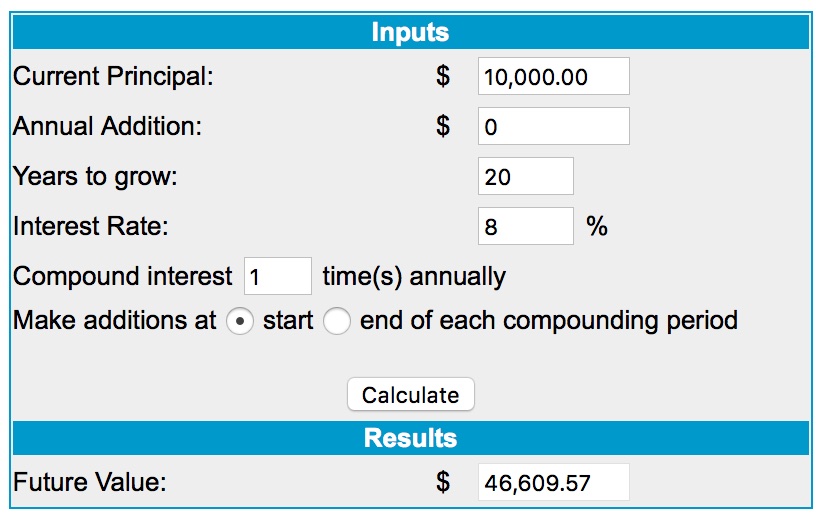Click the Interest Rate input box
822x518 pixels.
point(526,227)
